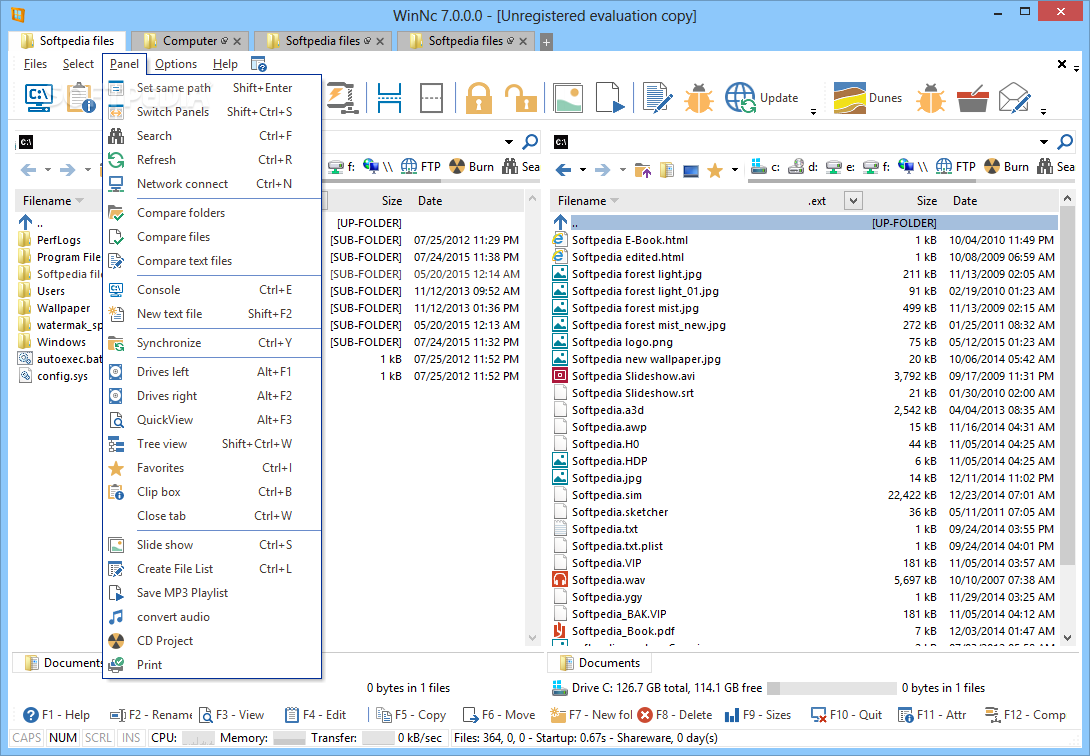Select Softpedia Slideshow.avi file row
The width and height of the screenshot is (1090, 756).
click(x=805, y=376)
